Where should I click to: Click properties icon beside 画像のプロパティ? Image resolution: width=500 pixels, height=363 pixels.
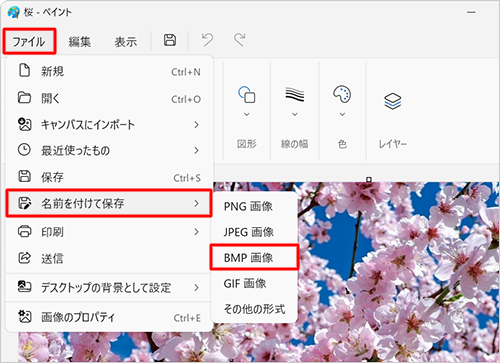coord(24,316)
